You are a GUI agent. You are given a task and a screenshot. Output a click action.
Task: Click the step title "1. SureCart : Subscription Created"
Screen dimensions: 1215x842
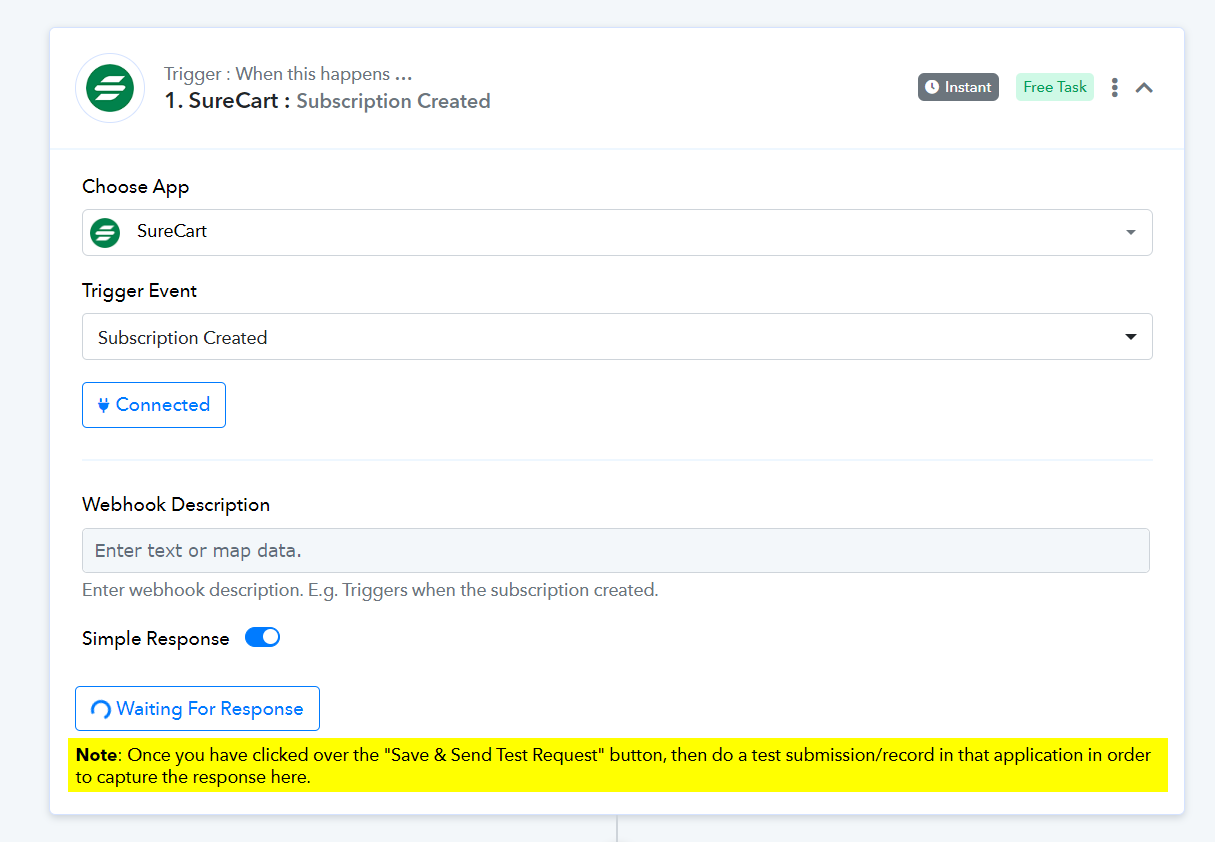327,101
